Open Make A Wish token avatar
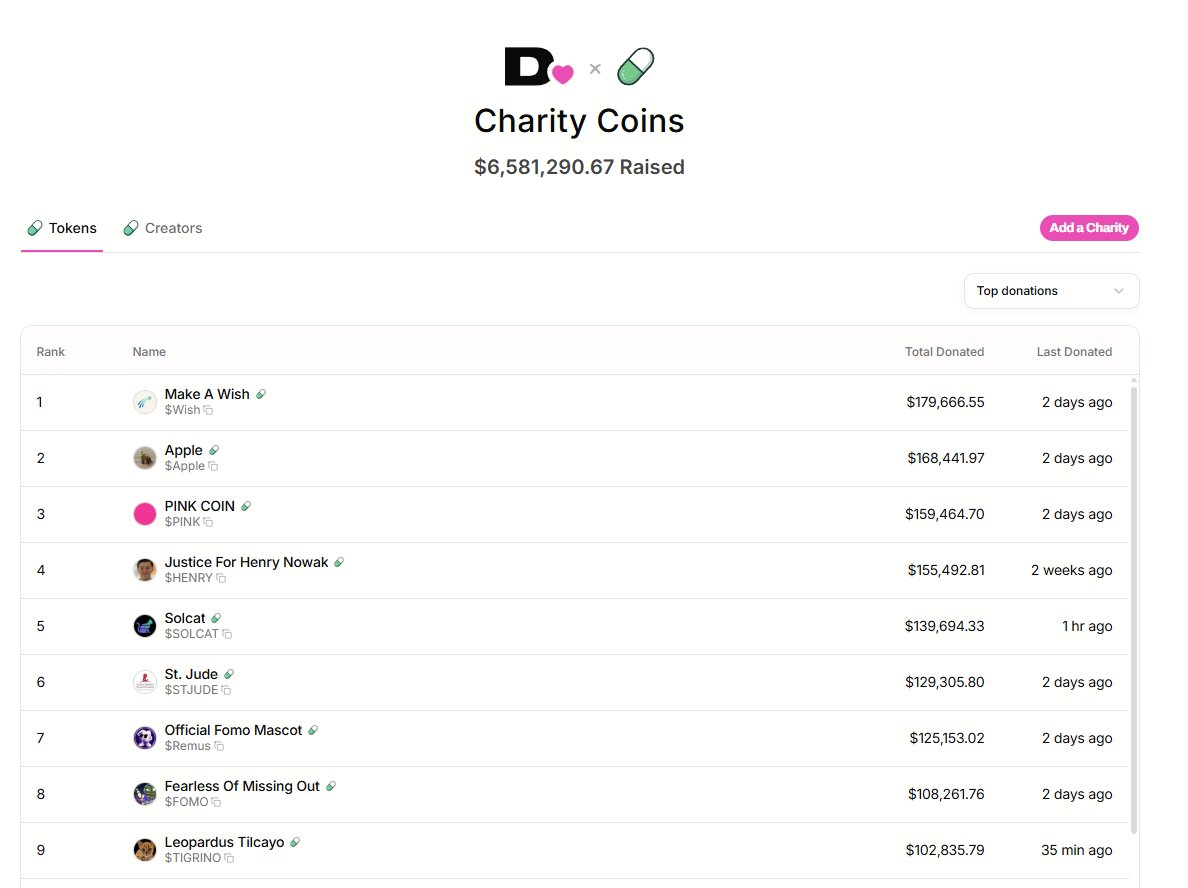 pyautogui.click(x=145, y=402)
